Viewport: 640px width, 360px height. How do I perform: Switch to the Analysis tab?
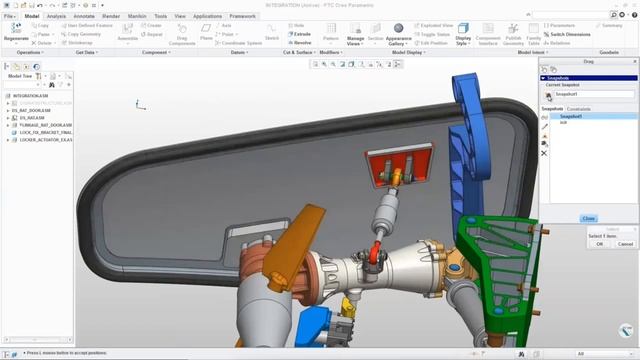pyautogui.click(x=56, y=16)
